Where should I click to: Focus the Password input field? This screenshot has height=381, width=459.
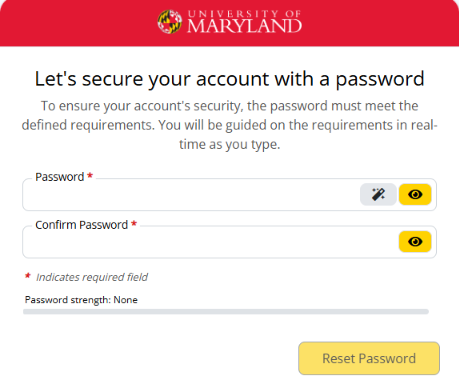tap(192, 195)
